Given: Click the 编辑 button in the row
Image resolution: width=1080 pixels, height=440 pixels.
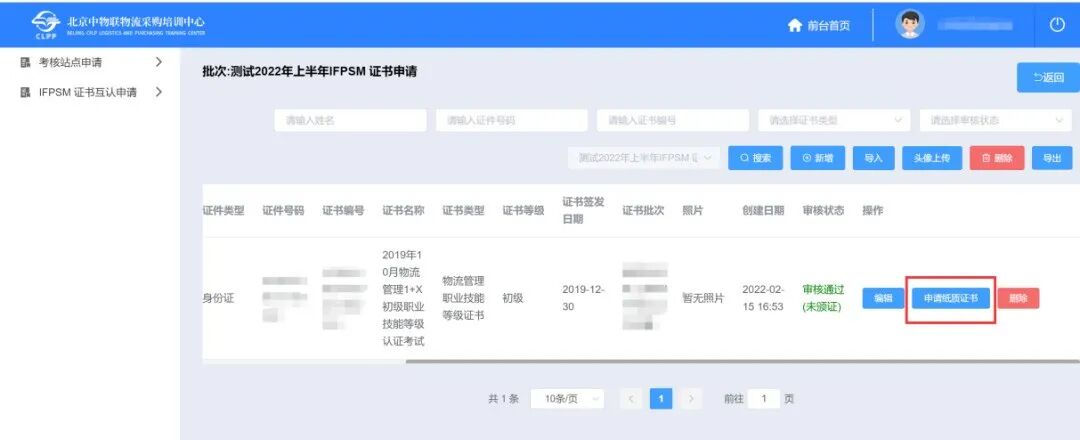Looking at the screenshot, I should (x=883, y=298).
